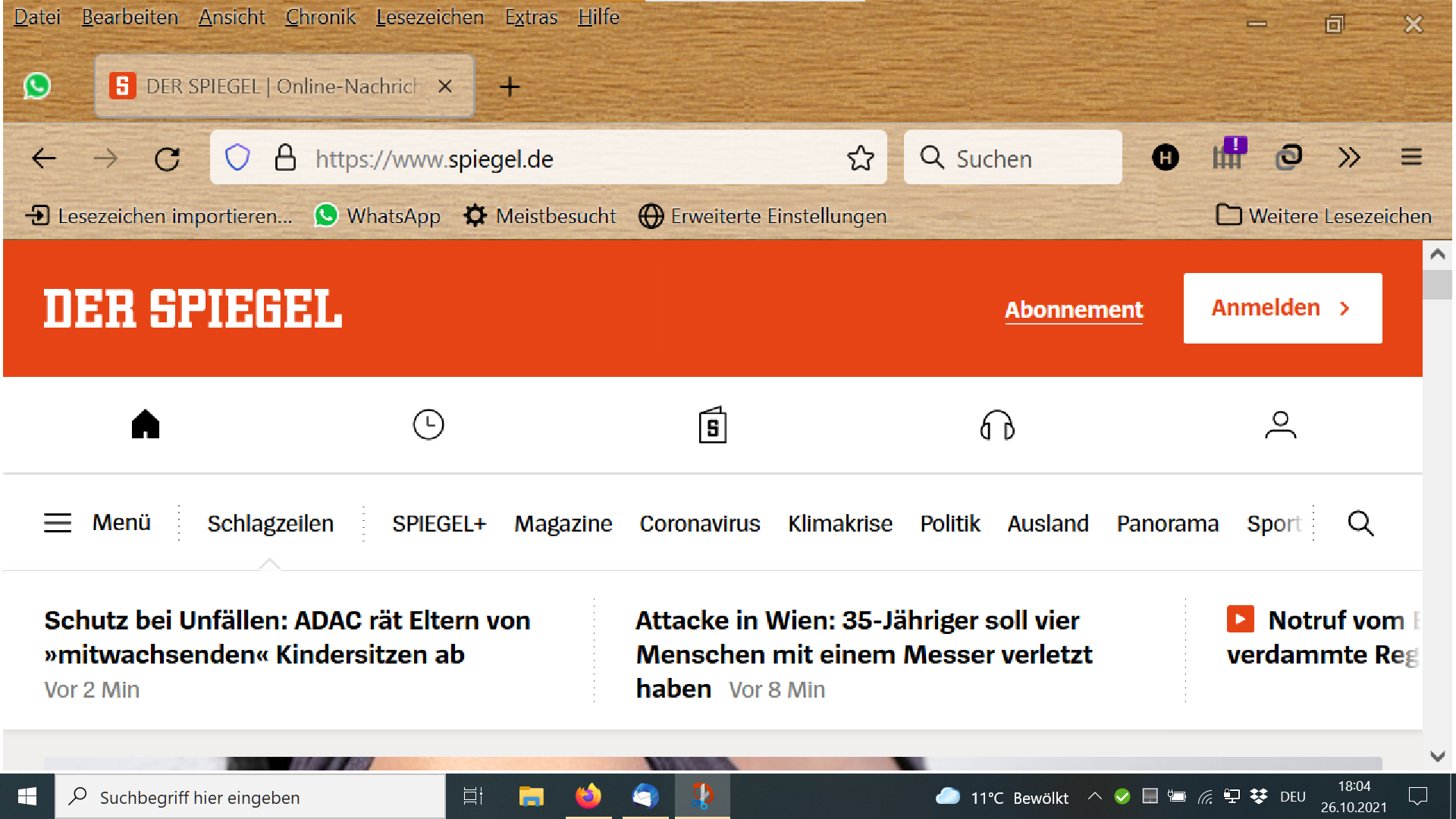Reload the page with refresh icon

tap(167, 158)
